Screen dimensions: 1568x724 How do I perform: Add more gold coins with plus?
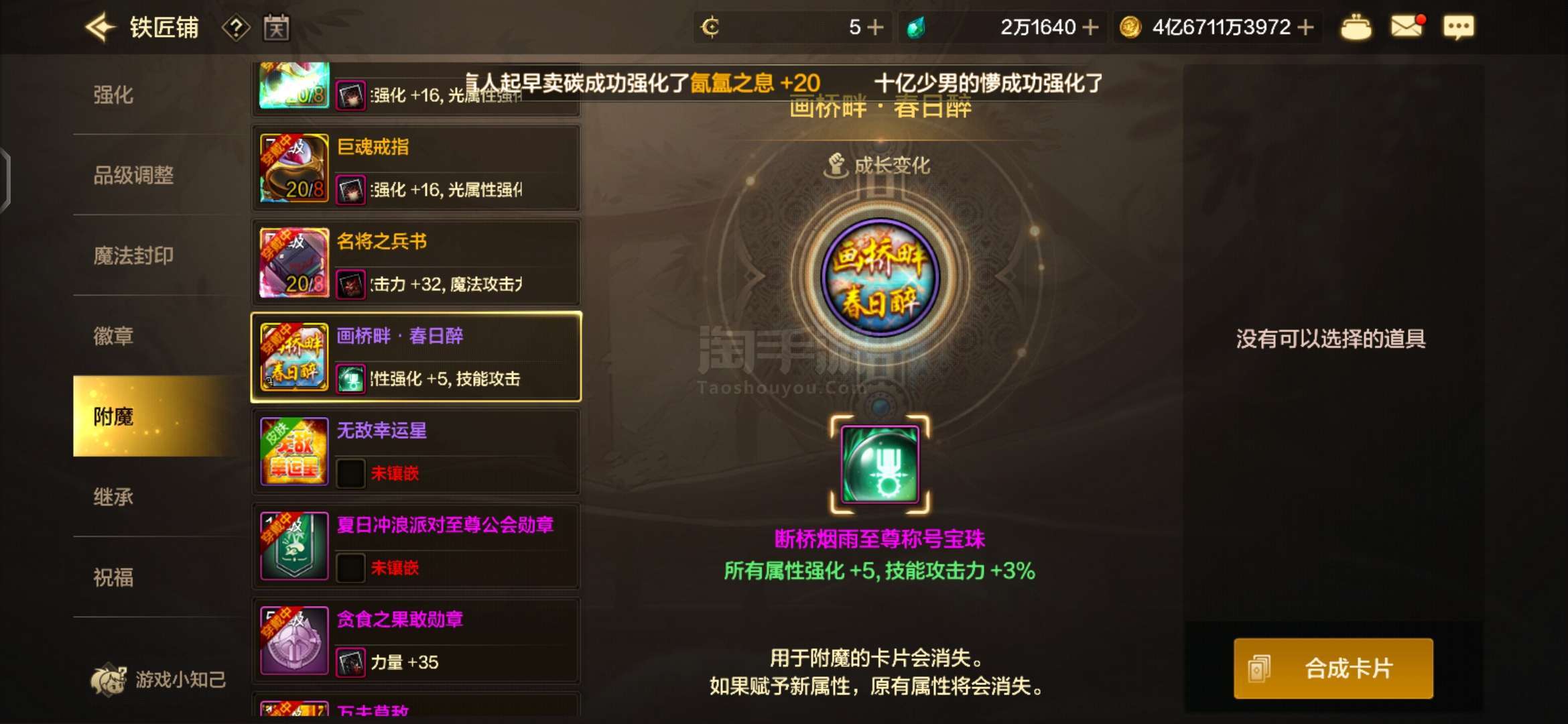tap(1305, 27)
